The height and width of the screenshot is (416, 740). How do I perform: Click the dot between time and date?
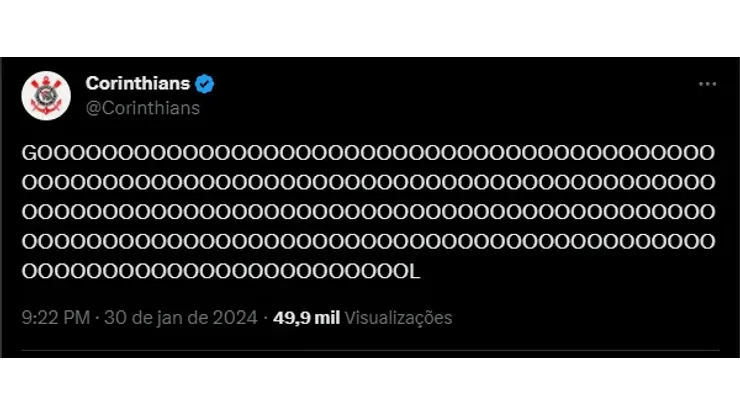[x=97, y=318]
